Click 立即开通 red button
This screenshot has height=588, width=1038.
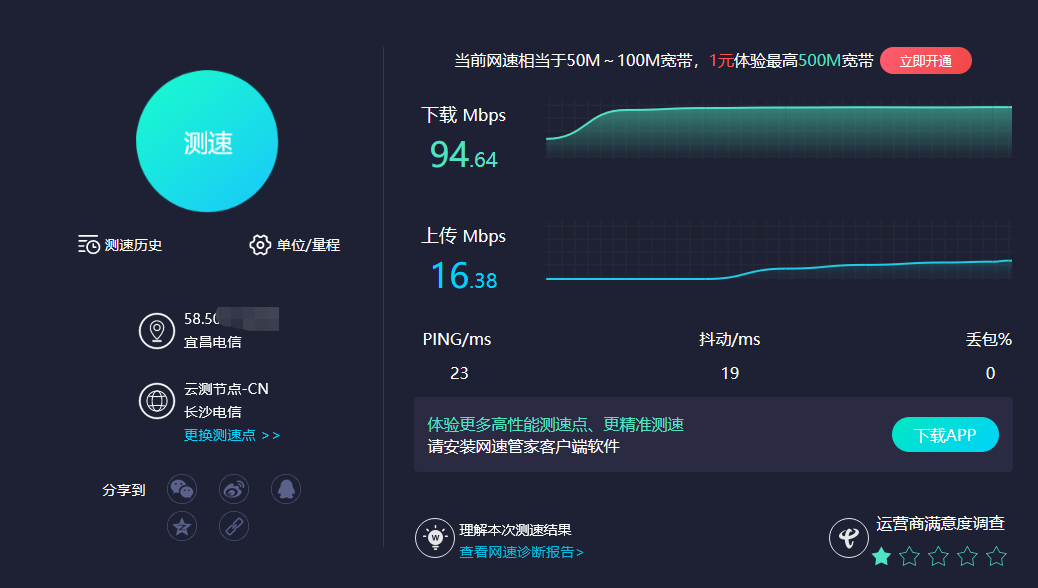[x=925, y=61]
